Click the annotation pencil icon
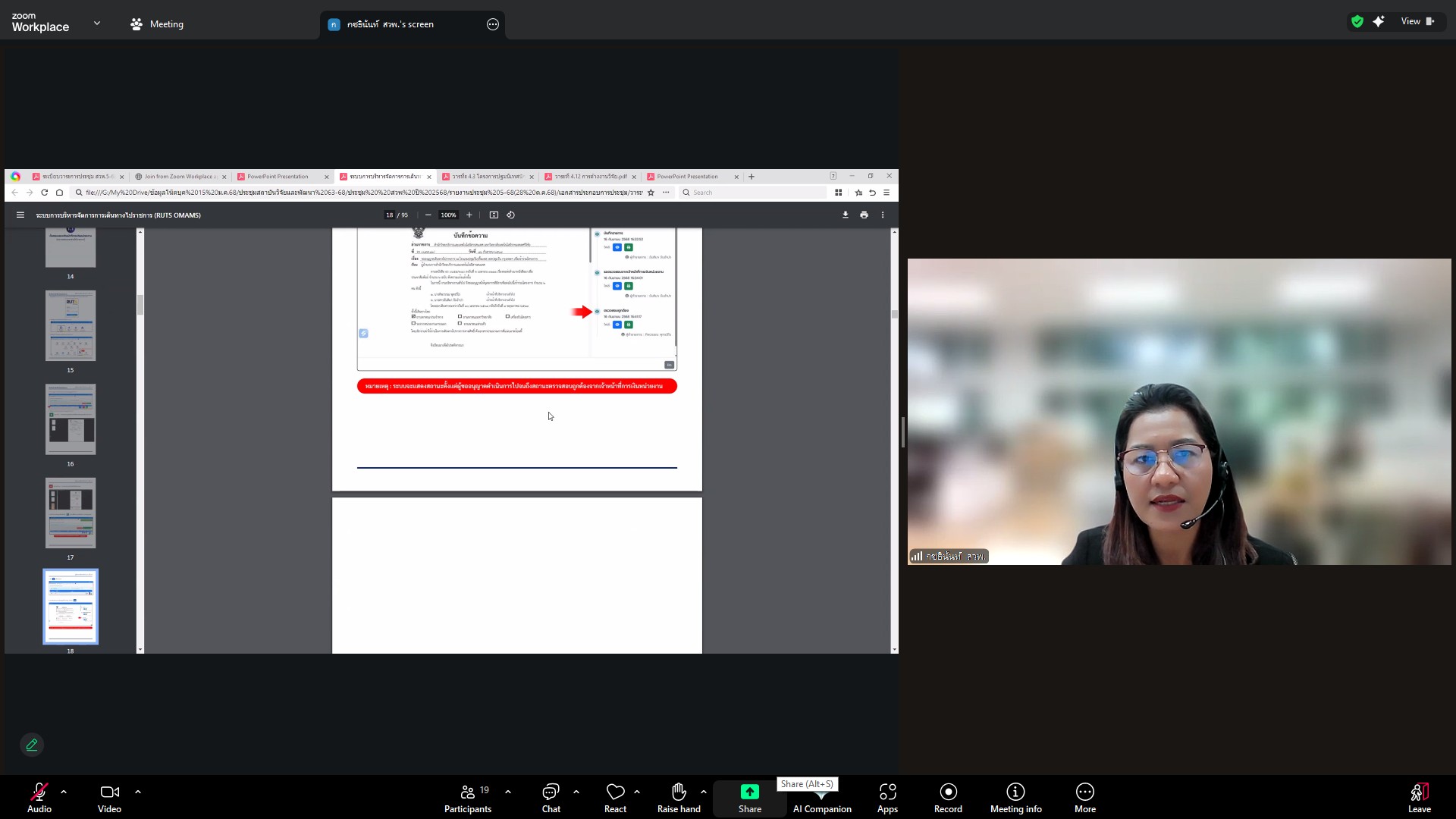The image size is (1456, 819). pyautogui.click(x=32, y=745)
